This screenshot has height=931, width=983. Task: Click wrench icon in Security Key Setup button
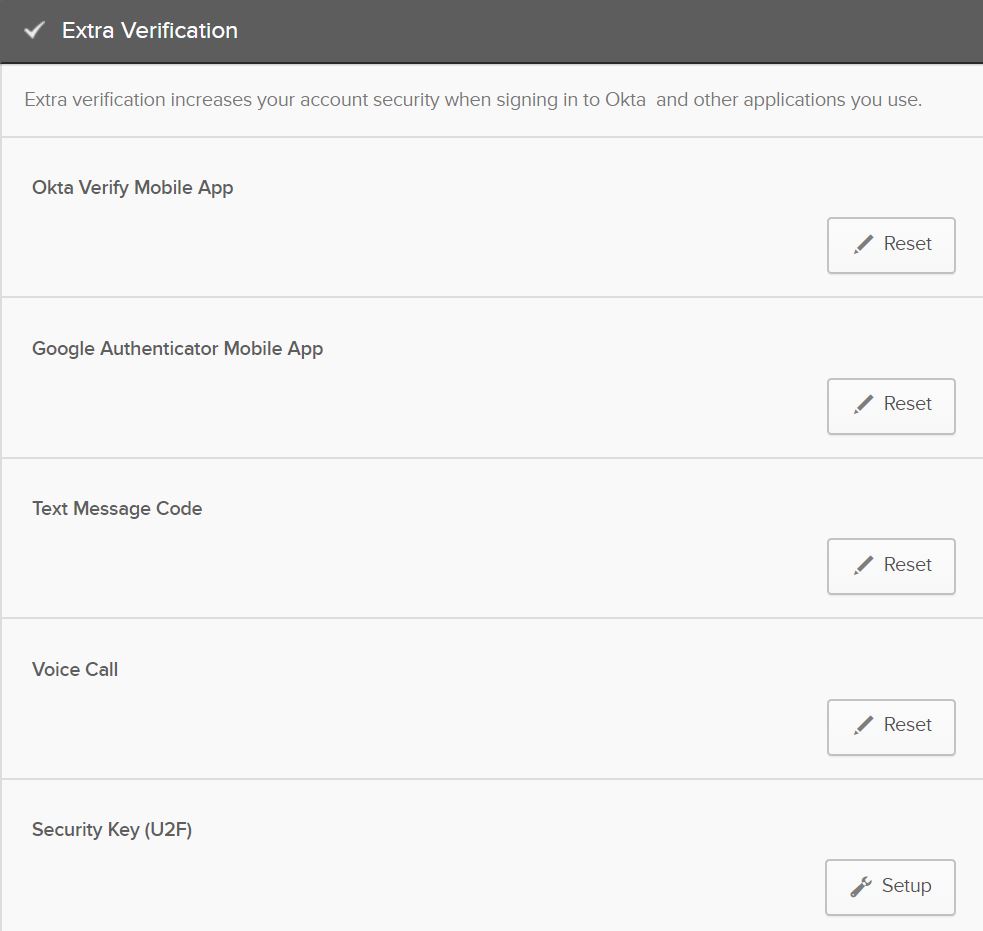pyautogui.click(x=860, y=887)
